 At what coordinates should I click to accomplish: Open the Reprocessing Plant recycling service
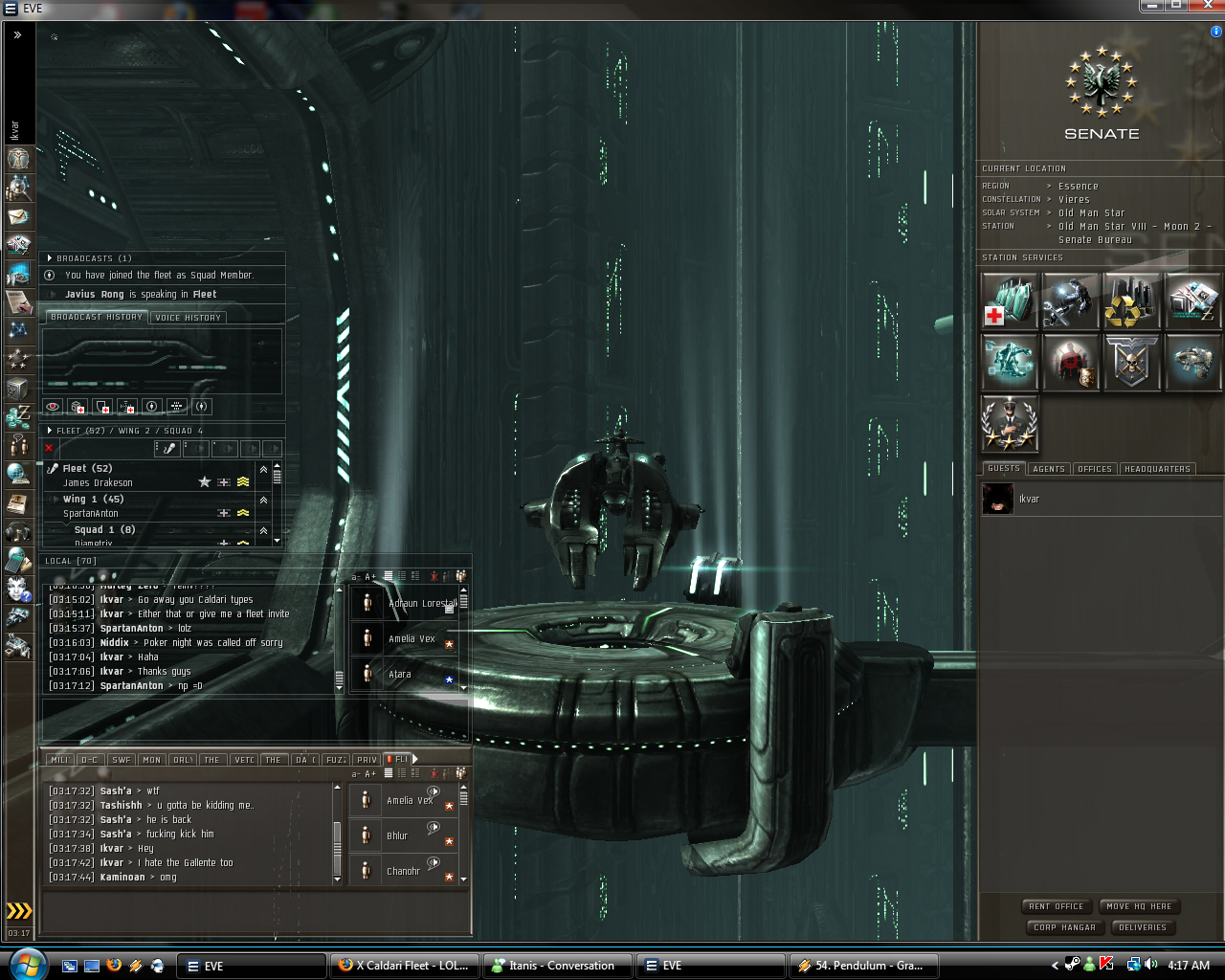coord(1131,301)
